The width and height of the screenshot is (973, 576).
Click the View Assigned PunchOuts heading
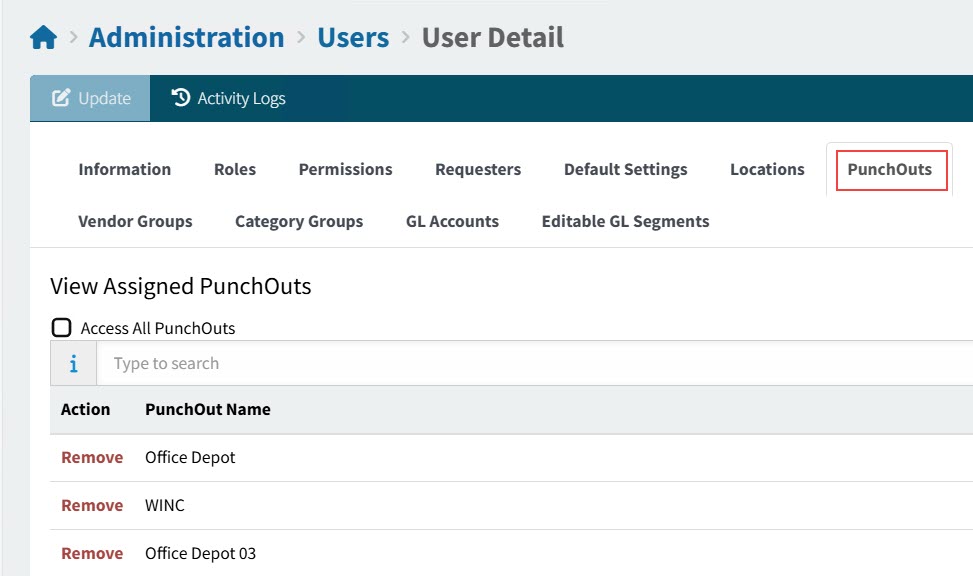point(181,286)
